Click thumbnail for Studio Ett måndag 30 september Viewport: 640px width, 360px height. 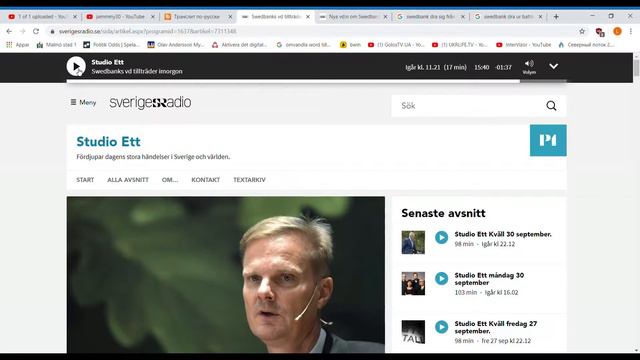(x=413, y=283)
